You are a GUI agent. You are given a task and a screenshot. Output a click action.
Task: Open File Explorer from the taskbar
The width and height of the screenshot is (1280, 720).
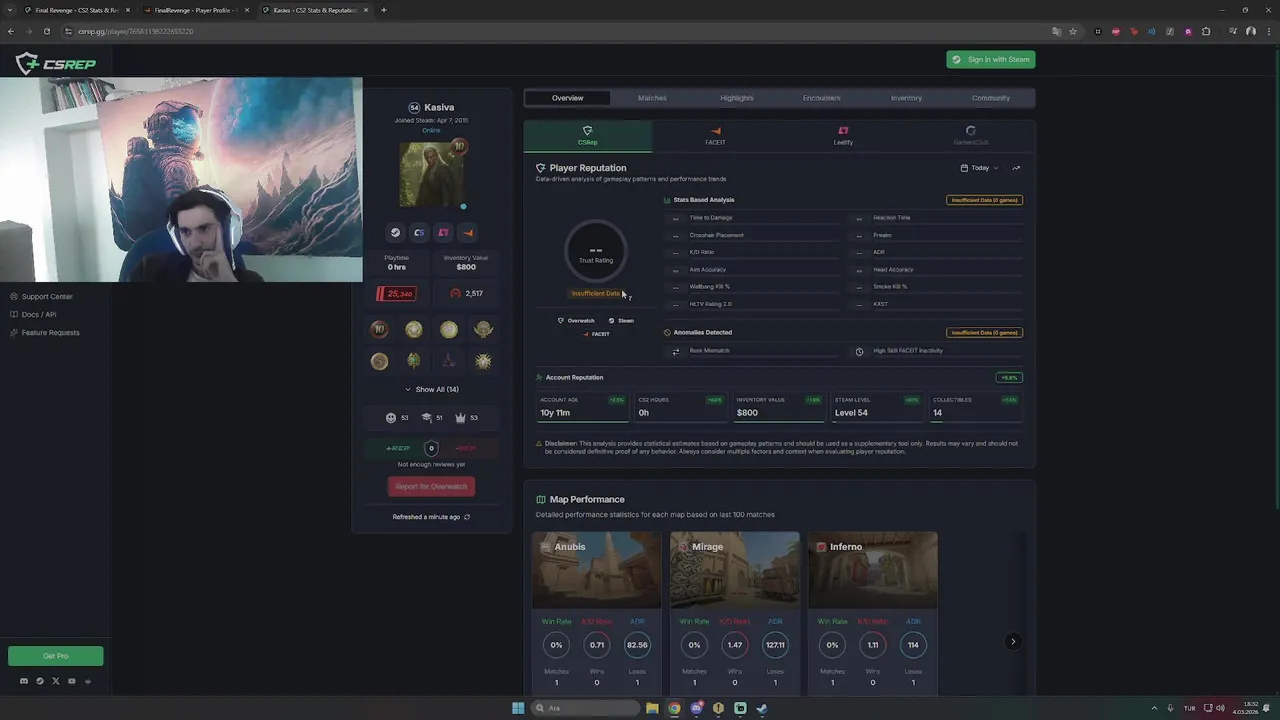pos(652,708)
